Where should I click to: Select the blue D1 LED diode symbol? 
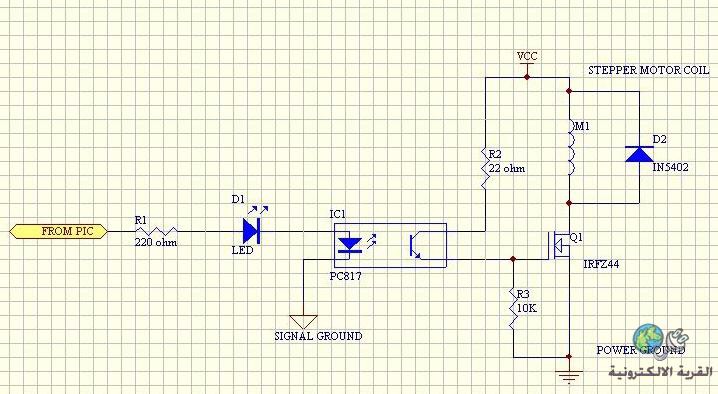(x=251, y=231)
